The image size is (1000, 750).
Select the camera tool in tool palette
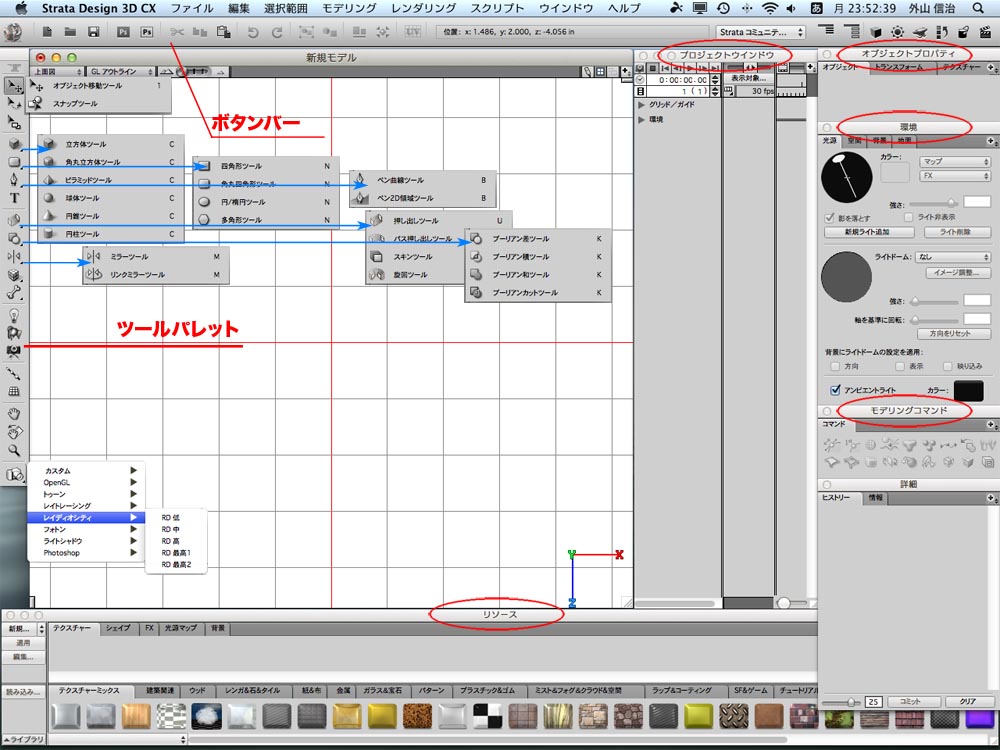(x=14, y=351)
